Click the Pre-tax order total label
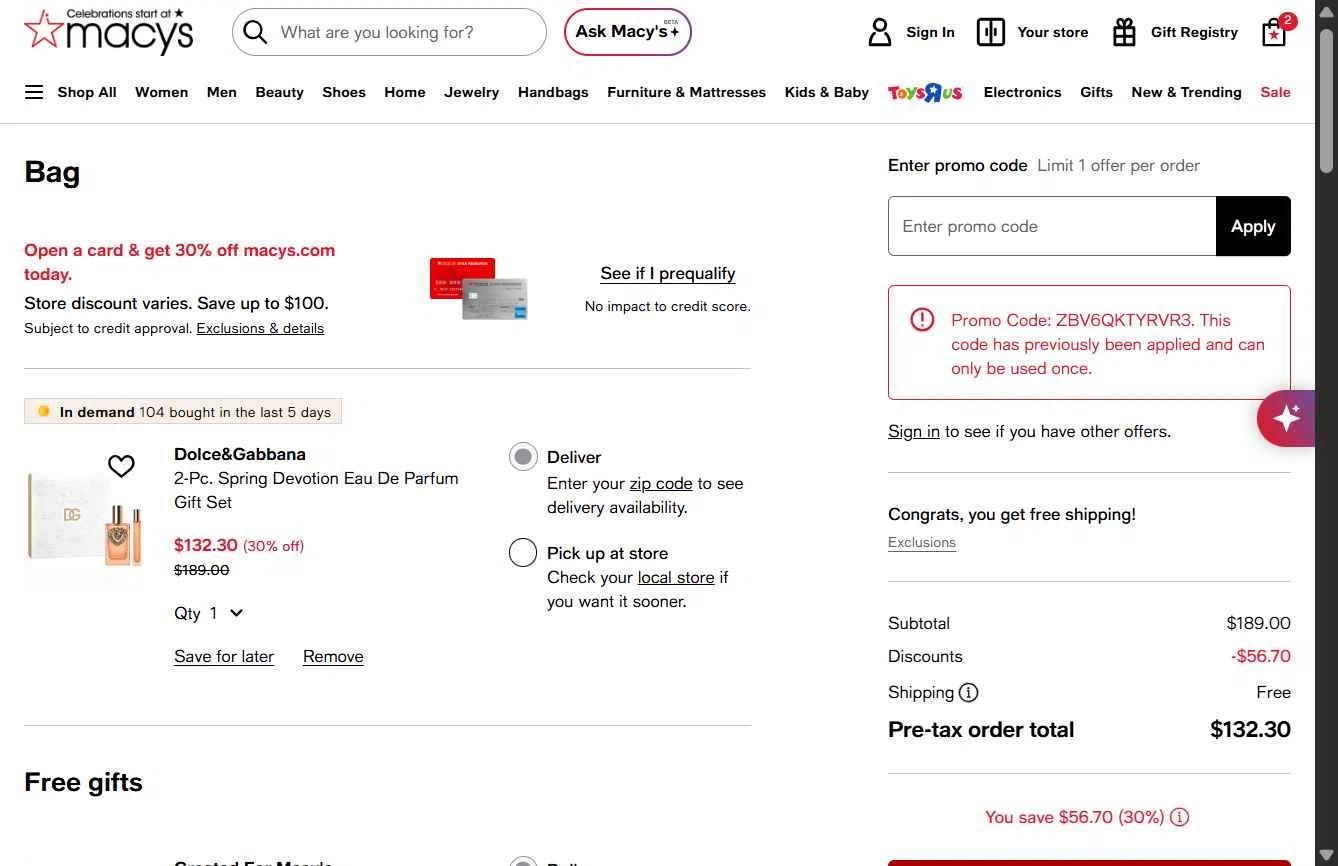The width and height of the screenshot is (1338, 866). coord(981,729)
